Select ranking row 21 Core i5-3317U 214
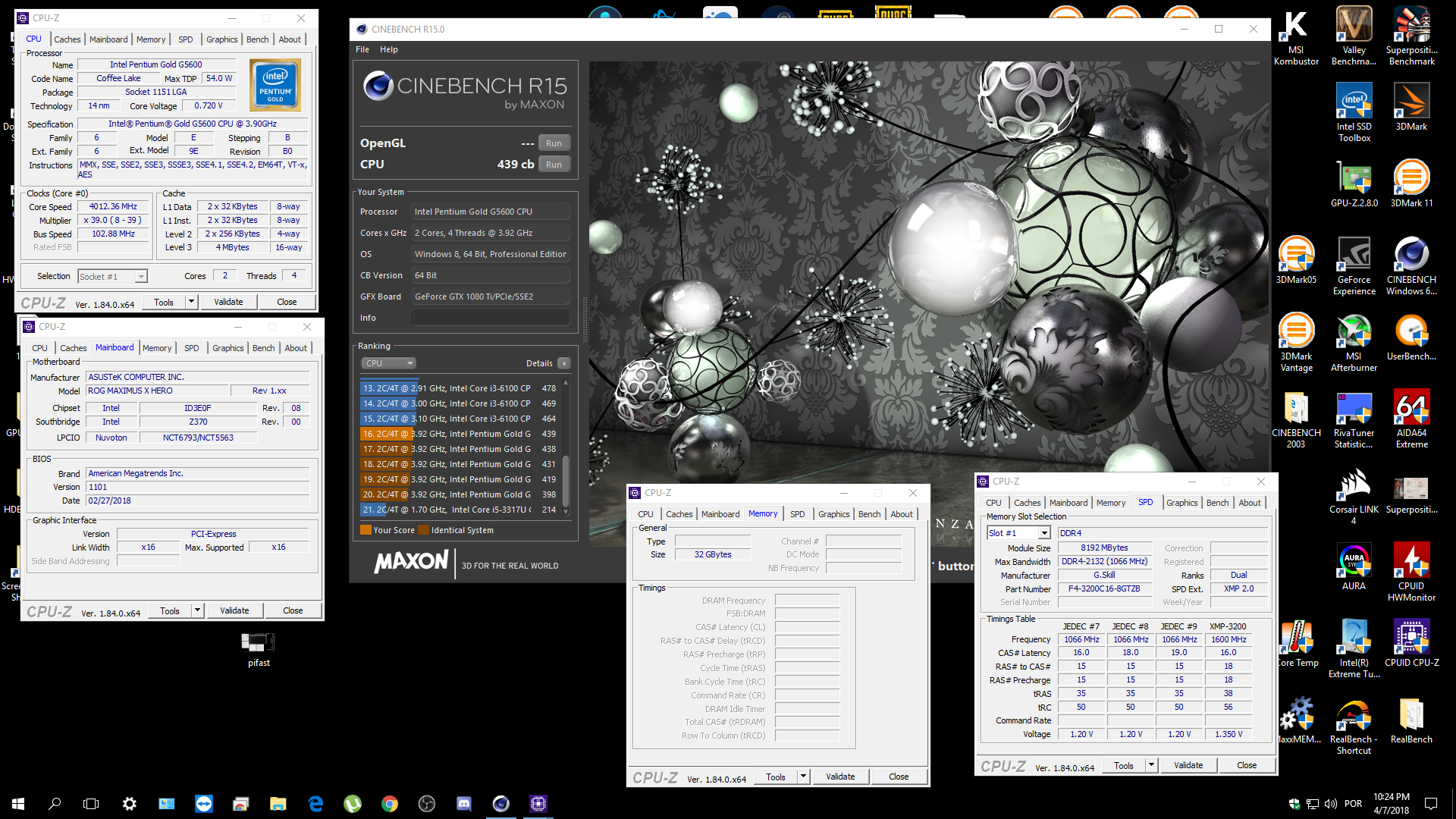Image resolution: width=1456 pixels, height=819 pixels. pyautogui.click(x=460, y=510)
